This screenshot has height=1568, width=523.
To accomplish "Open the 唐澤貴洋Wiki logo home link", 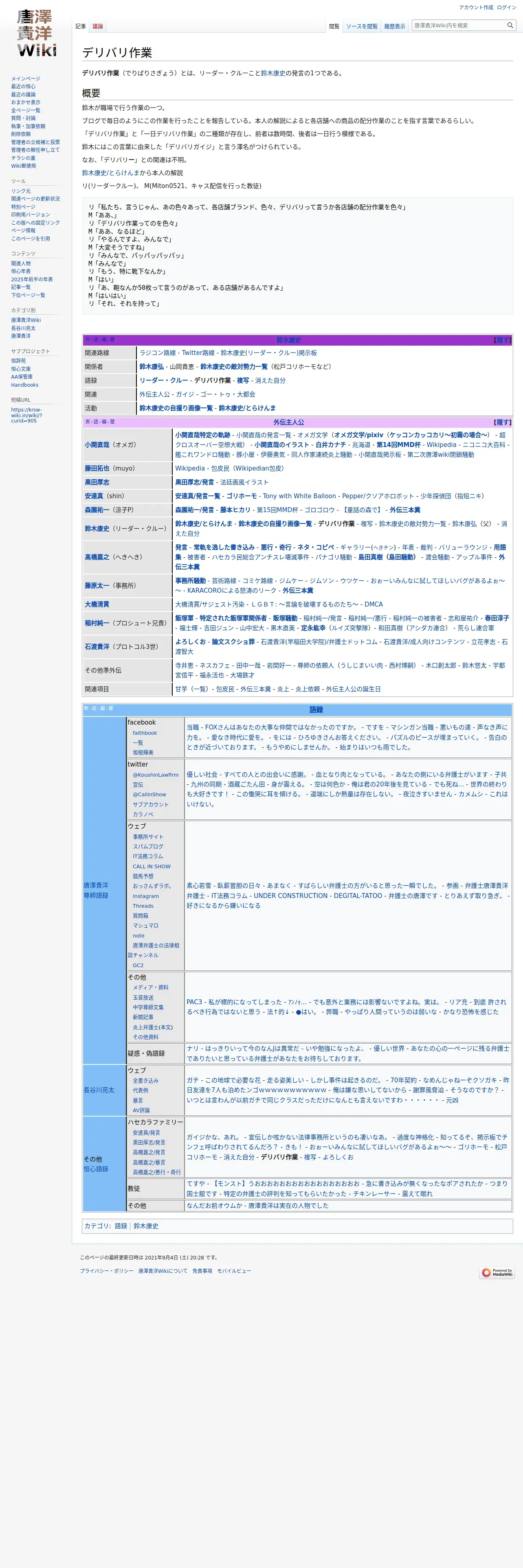I will coord(36,33).
